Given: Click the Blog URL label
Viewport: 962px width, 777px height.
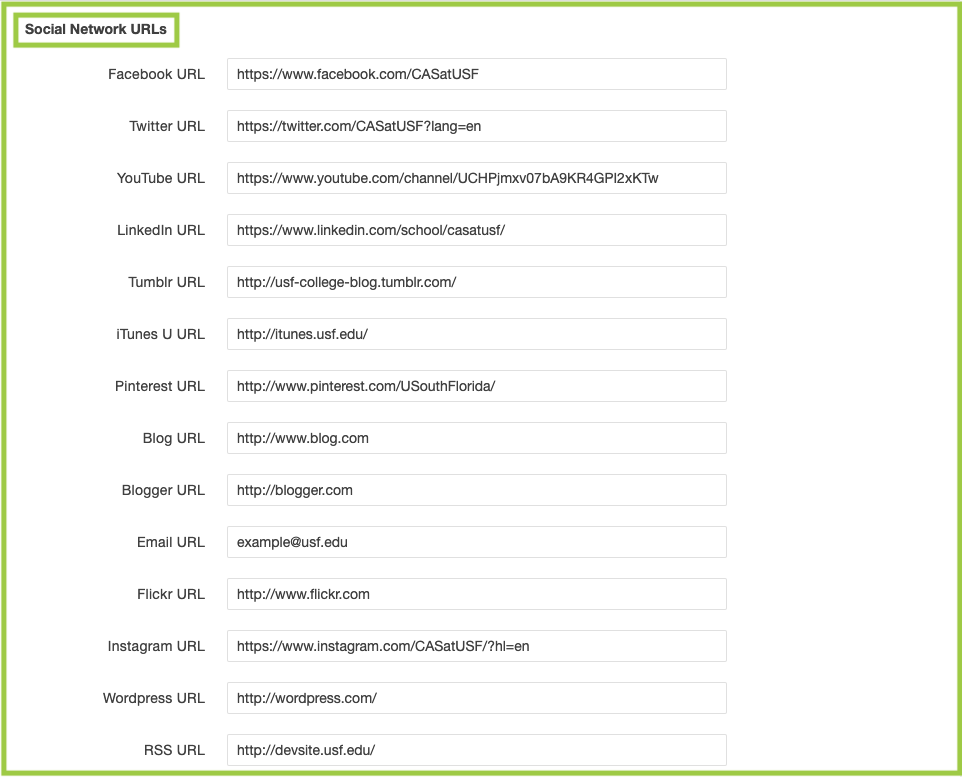Looking at the screenshot, I should pyautogui.click(x=174, y=438).
